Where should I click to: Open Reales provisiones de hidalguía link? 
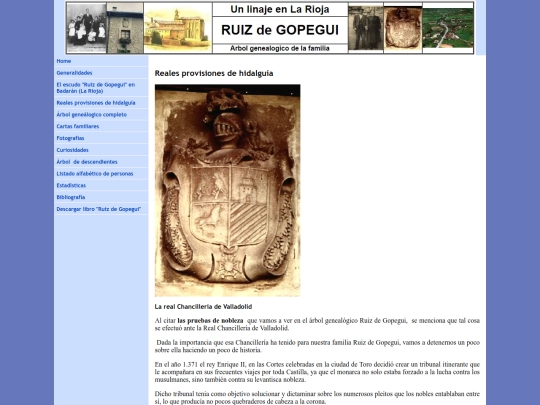[96, 103]
